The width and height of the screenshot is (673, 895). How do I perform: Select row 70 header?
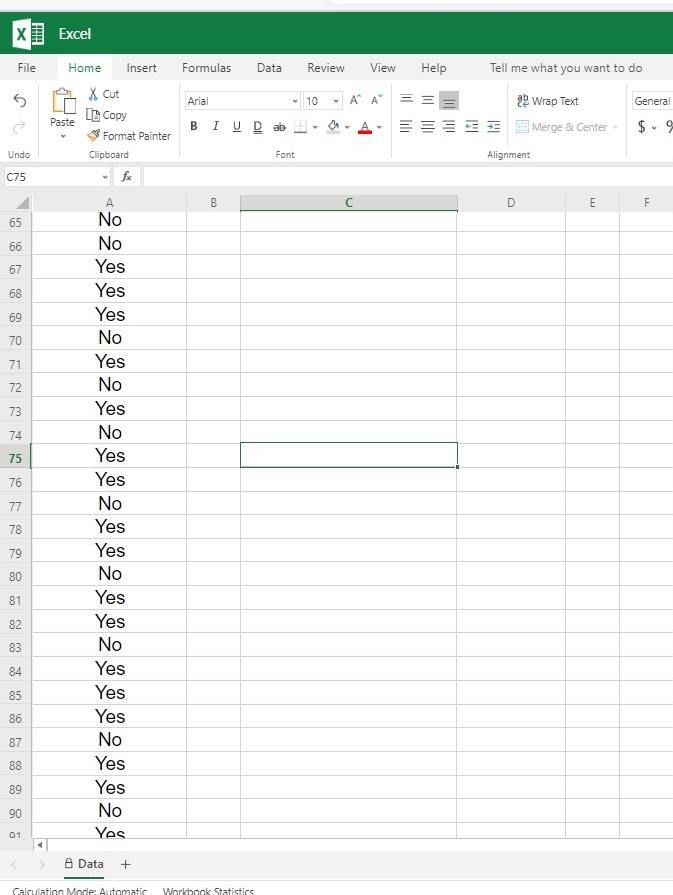[x=15, y=341]
